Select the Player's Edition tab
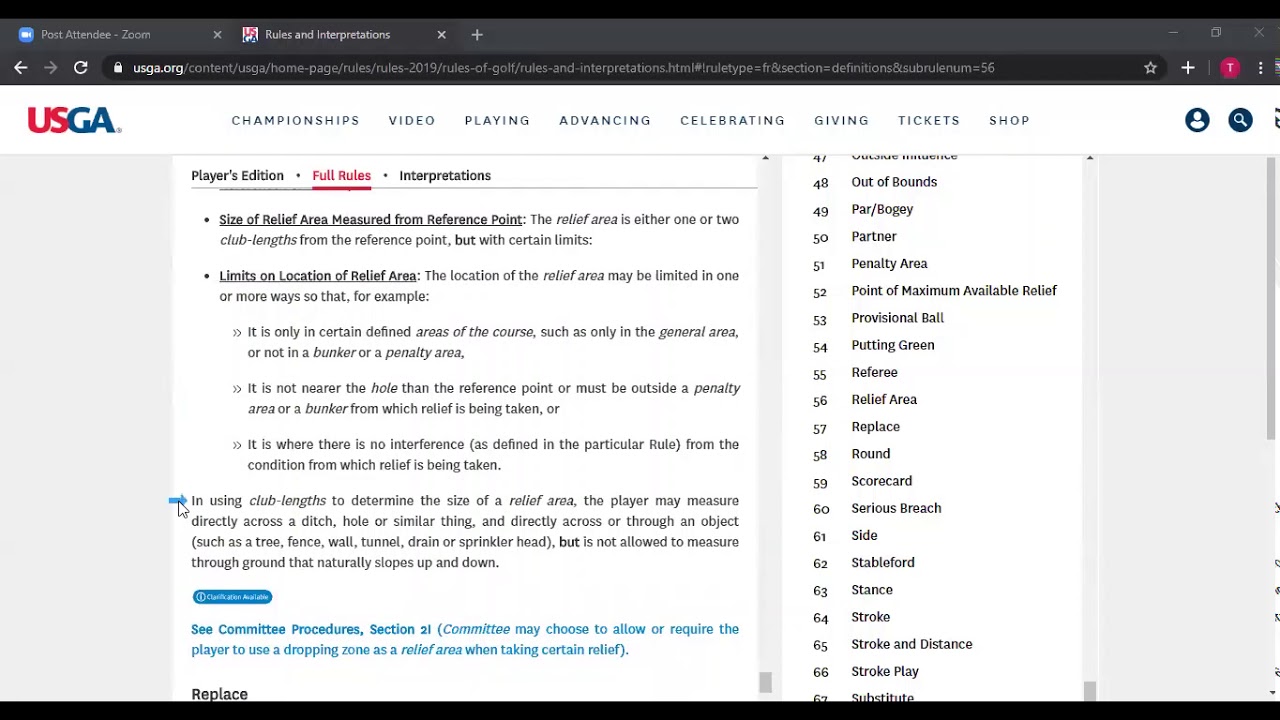The width and height of the screenshot is (1280, 720). pyautogui.click(x=237, y=175)
